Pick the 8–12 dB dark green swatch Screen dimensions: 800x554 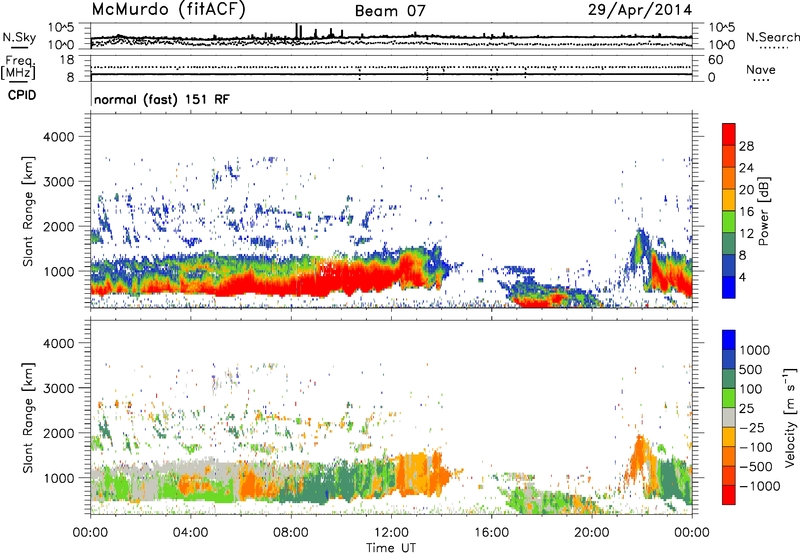(729, 244)
